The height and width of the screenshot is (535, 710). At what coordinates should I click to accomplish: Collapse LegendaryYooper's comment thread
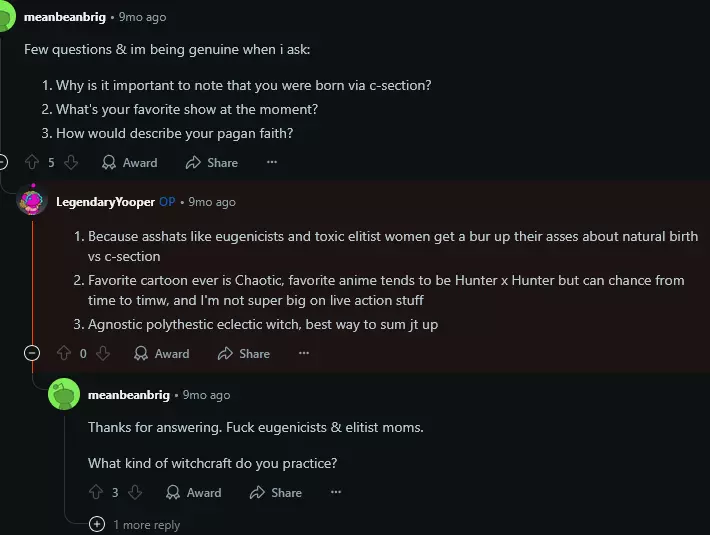click(32, 353)
